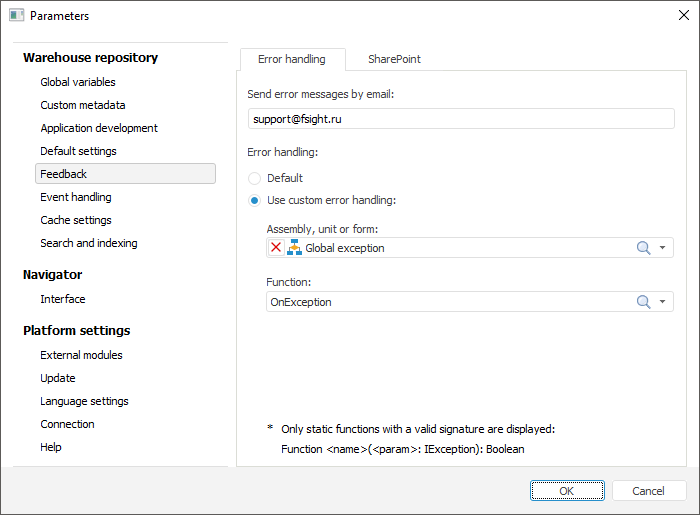Go to Custom metadata section

click(83, 105)
